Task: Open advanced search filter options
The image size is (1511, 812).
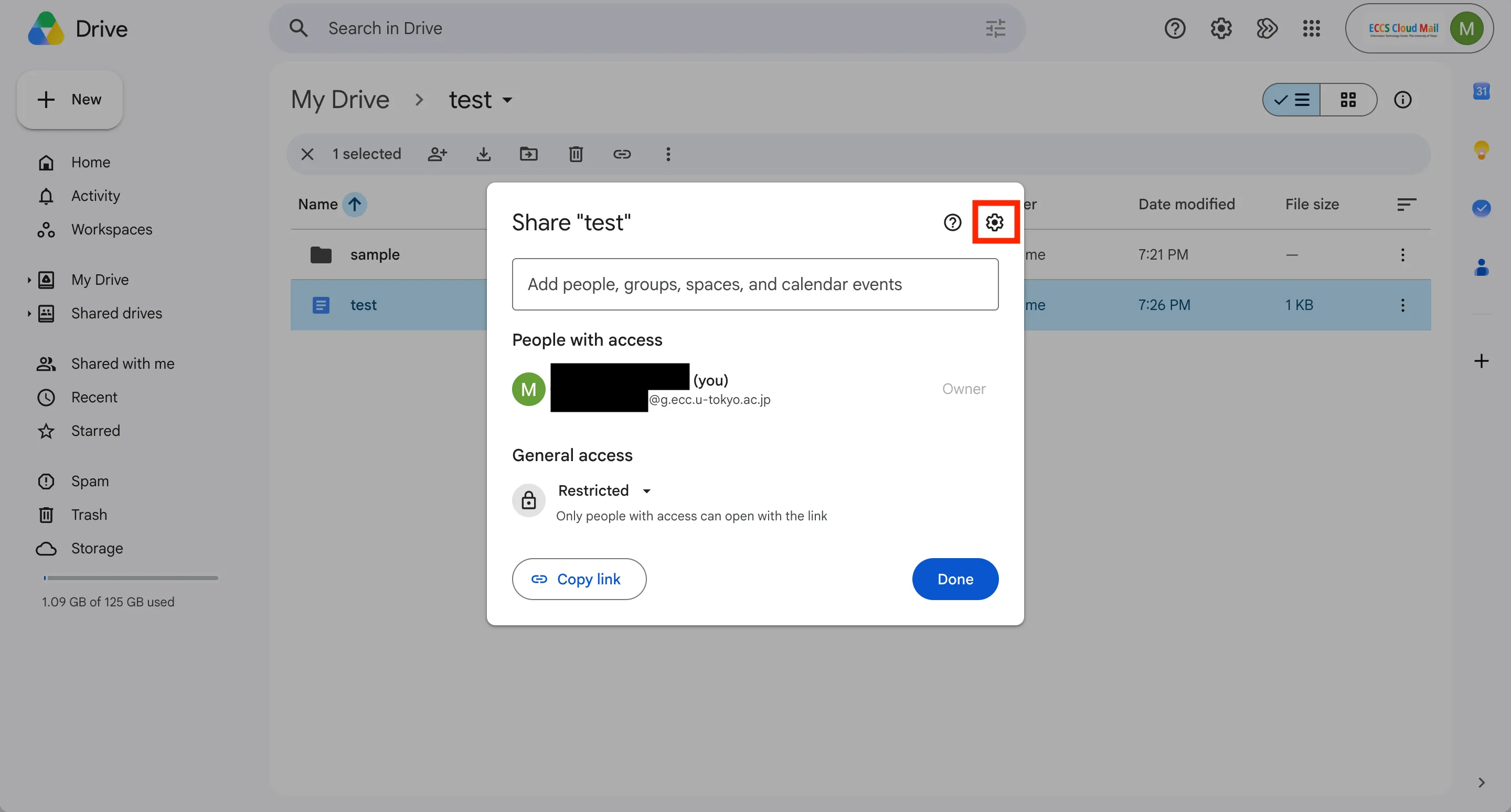Action: (995, 28)
